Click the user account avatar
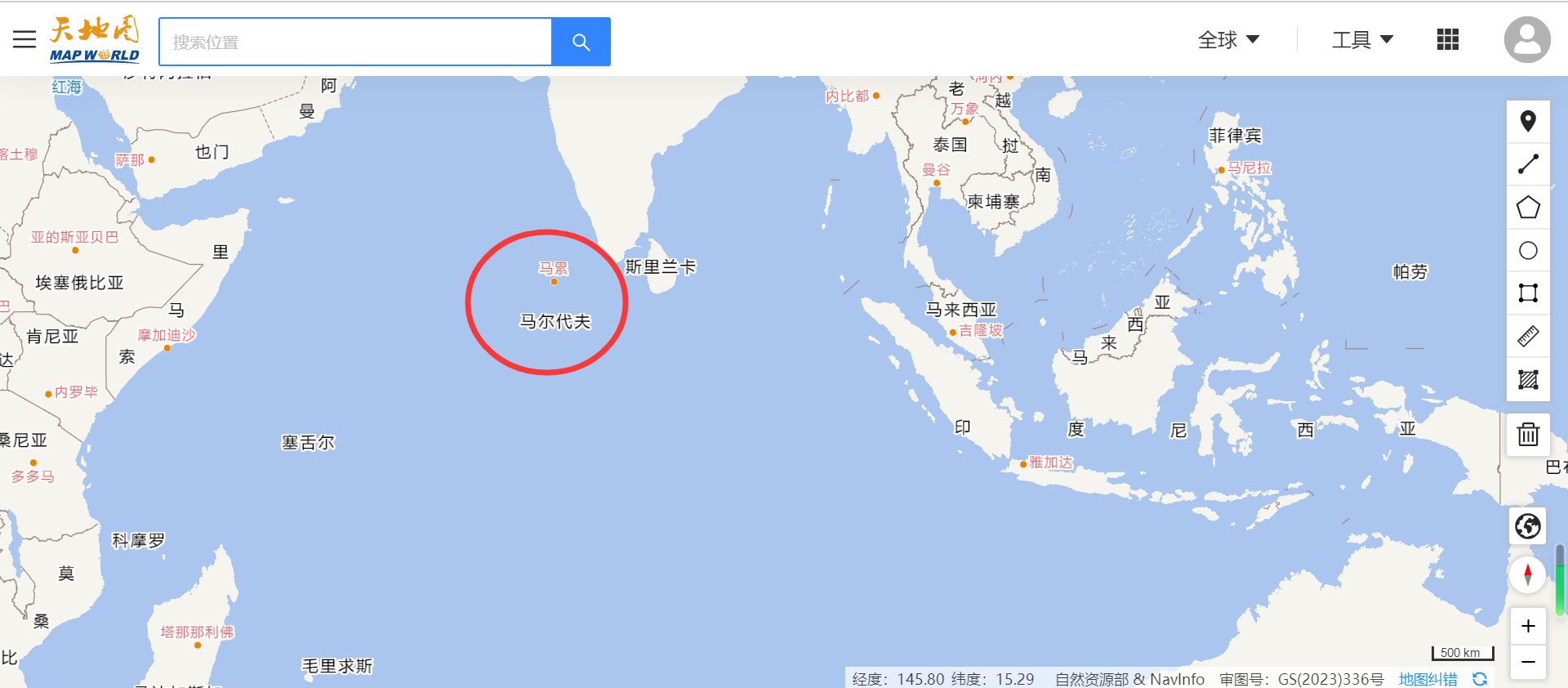The height and width of the screenshot is (688, 1568). [x=1527, y=39]
